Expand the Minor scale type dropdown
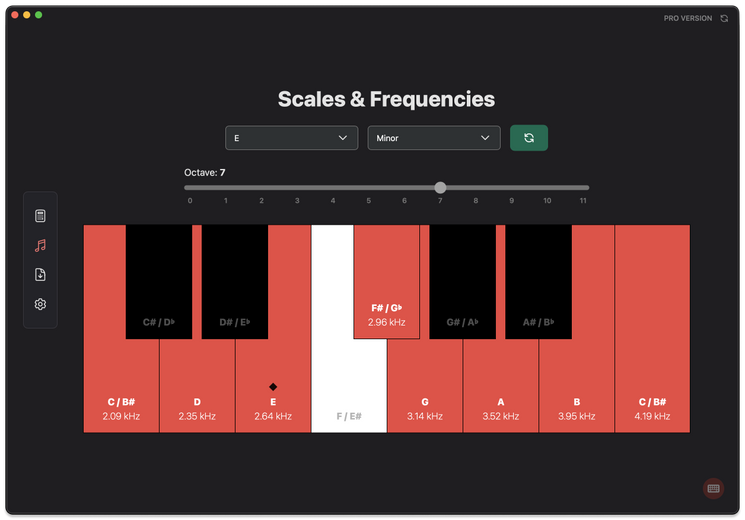 pos(434,138)
